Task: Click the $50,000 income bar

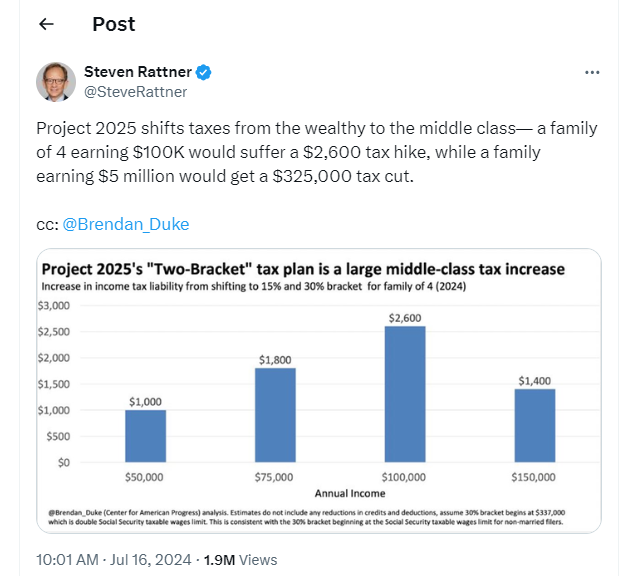Action: [x=145, y=436]
